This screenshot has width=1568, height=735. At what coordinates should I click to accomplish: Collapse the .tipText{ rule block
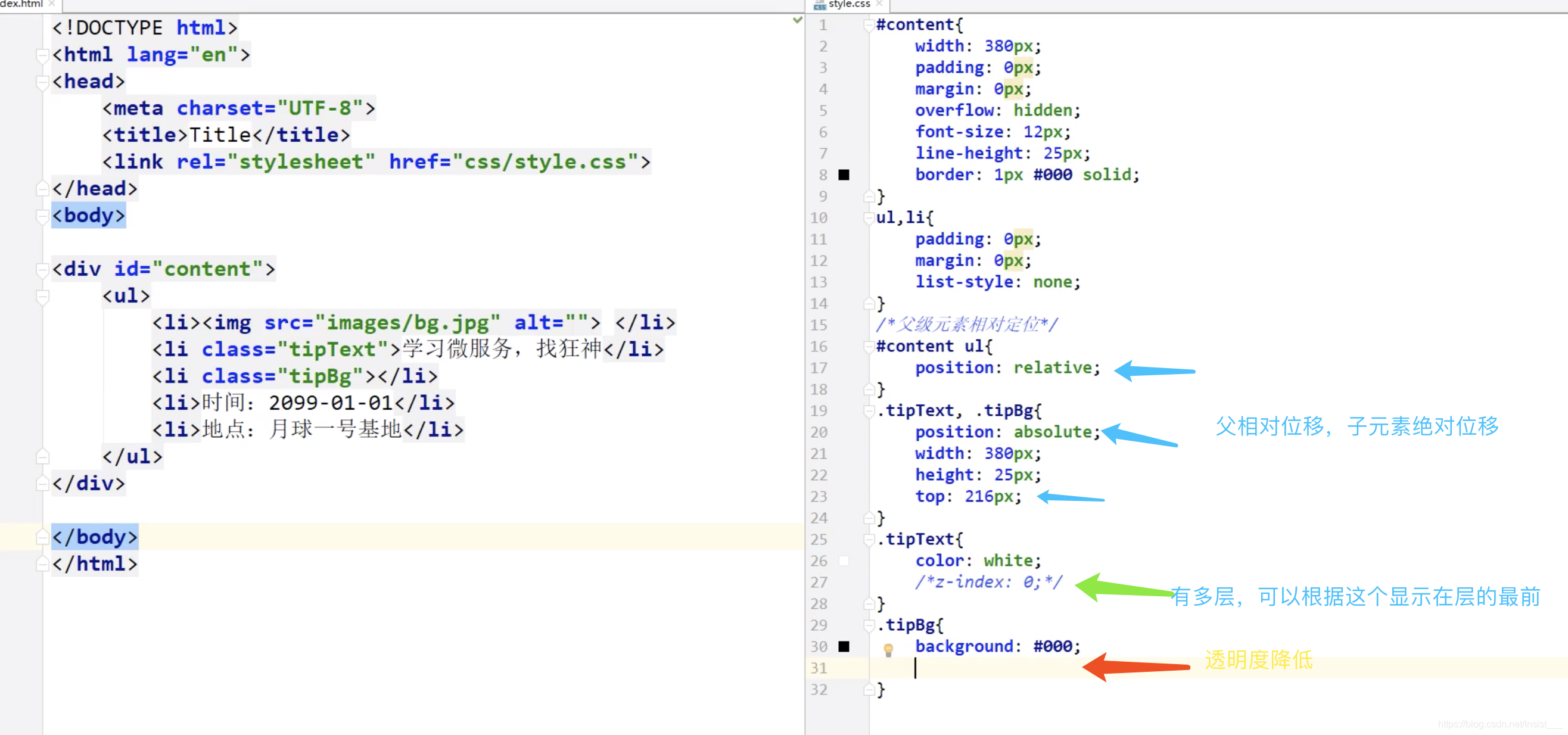click(x=869, y=539)
